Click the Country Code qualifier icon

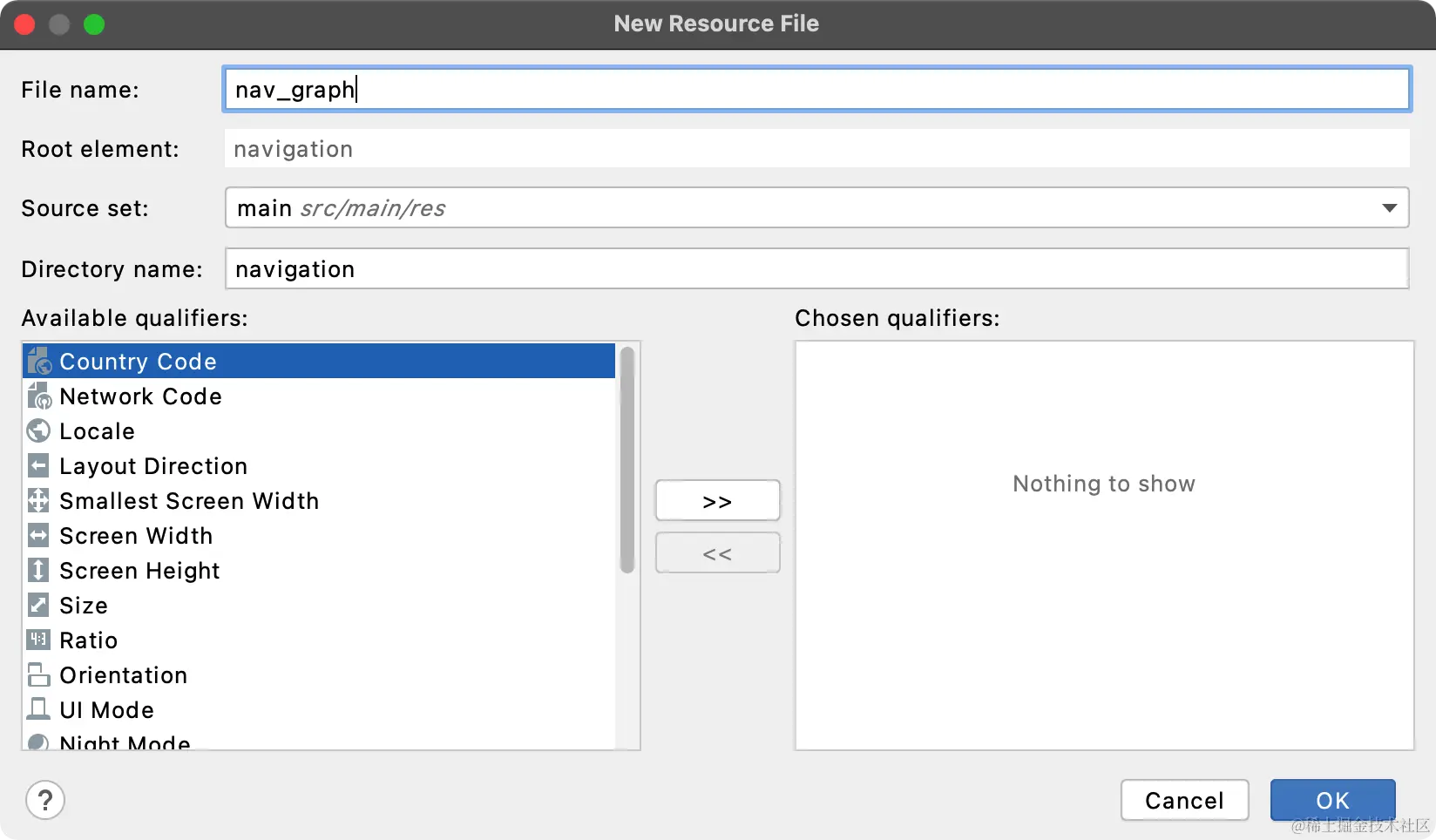coord(39,361)
